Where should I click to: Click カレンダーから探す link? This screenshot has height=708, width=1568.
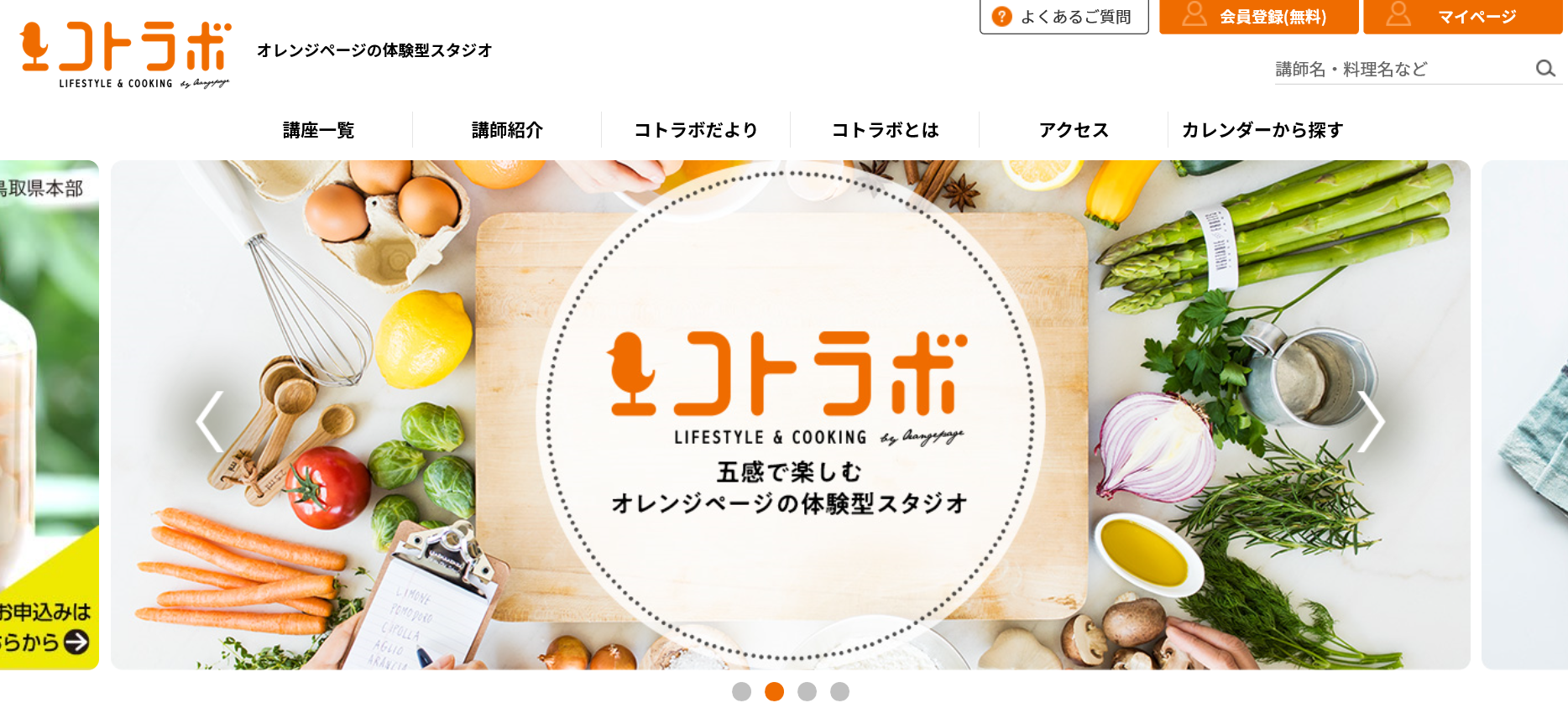coord(1262,130)
